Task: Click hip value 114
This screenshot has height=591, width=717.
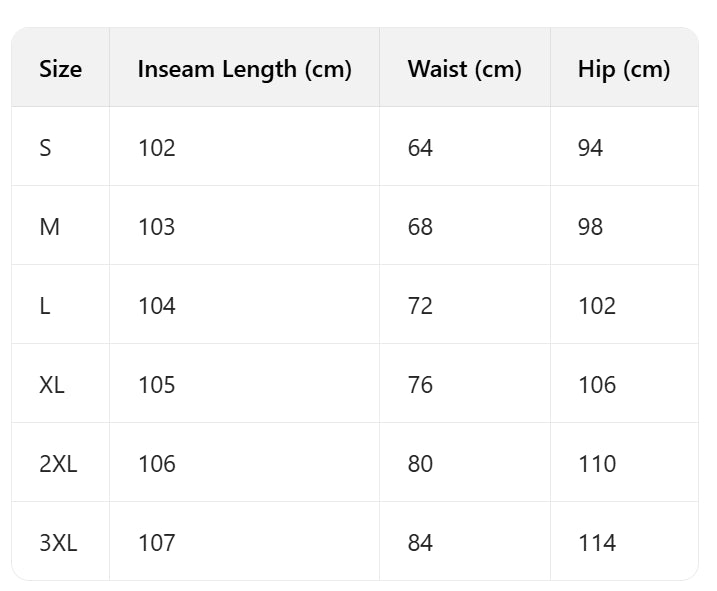Action: (x=596, y=543)
